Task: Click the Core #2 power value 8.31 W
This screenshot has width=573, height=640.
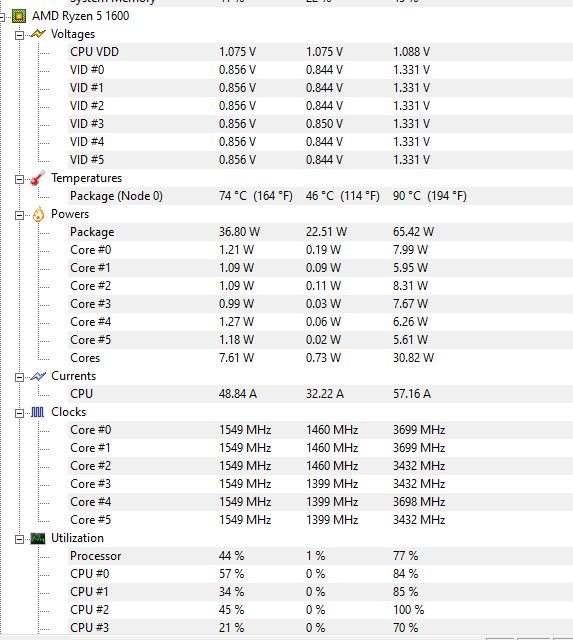Action: pos(411,286)
